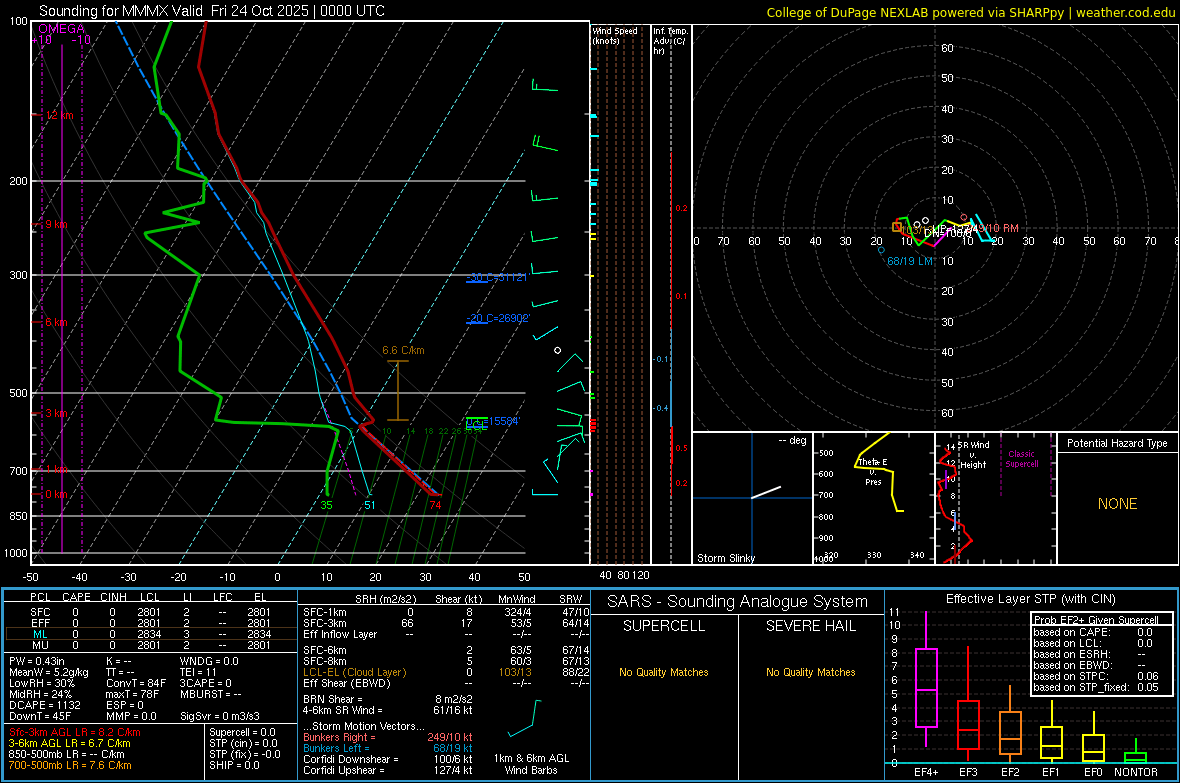
Task: Select the 12 km height marker
Action: (59, 115)
